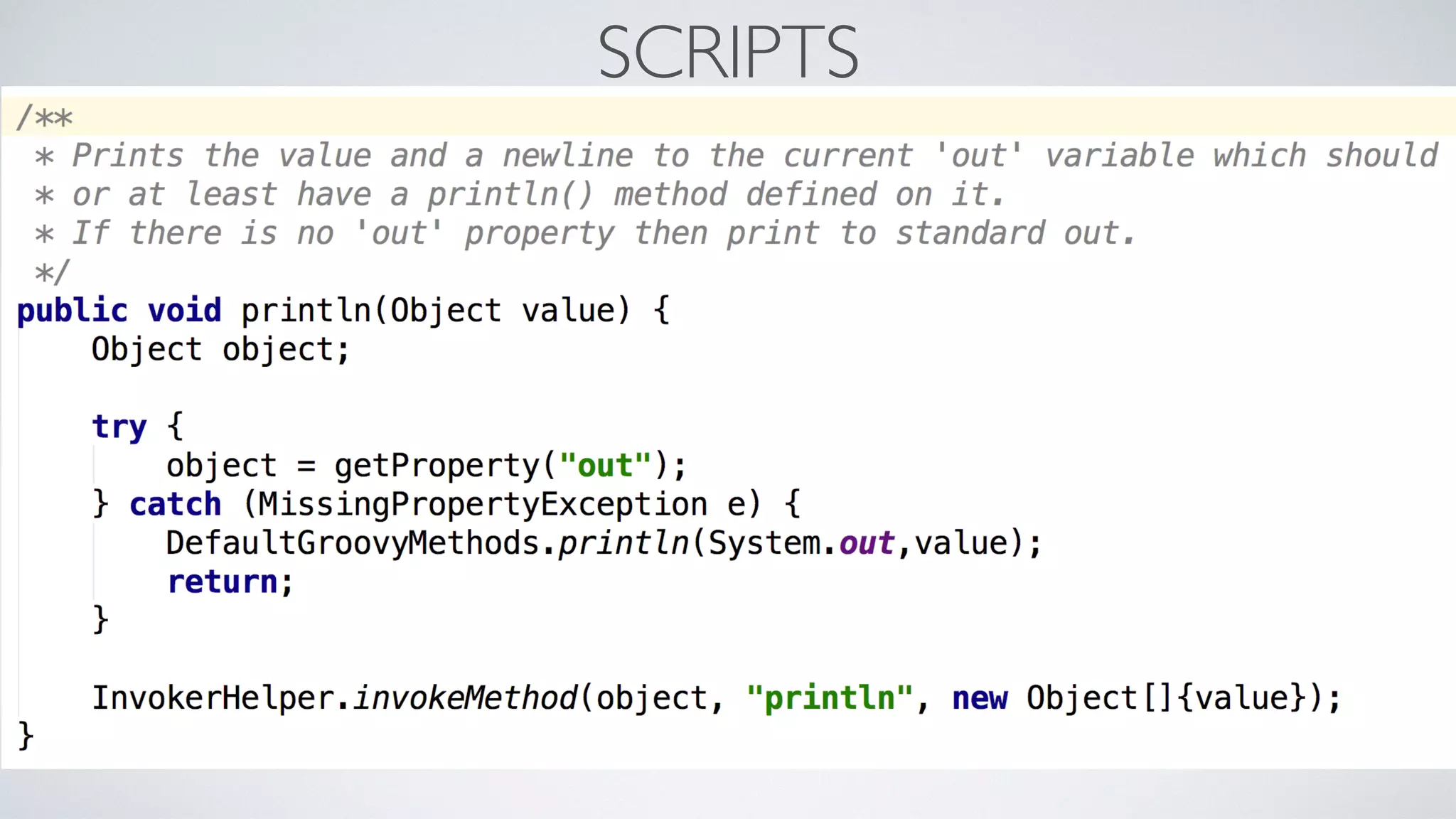Click 'getProperty' method call
The width and height of the screenshot is (1456, 819).
point(438,466)
